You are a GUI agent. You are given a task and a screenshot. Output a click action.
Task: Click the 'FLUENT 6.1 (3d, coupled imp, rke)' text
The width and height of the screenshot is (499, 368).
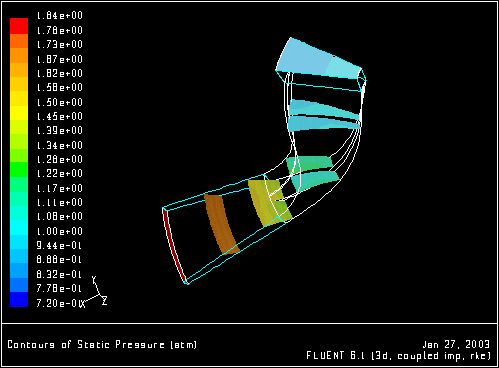pyautogui.click(x=399, y=356)
